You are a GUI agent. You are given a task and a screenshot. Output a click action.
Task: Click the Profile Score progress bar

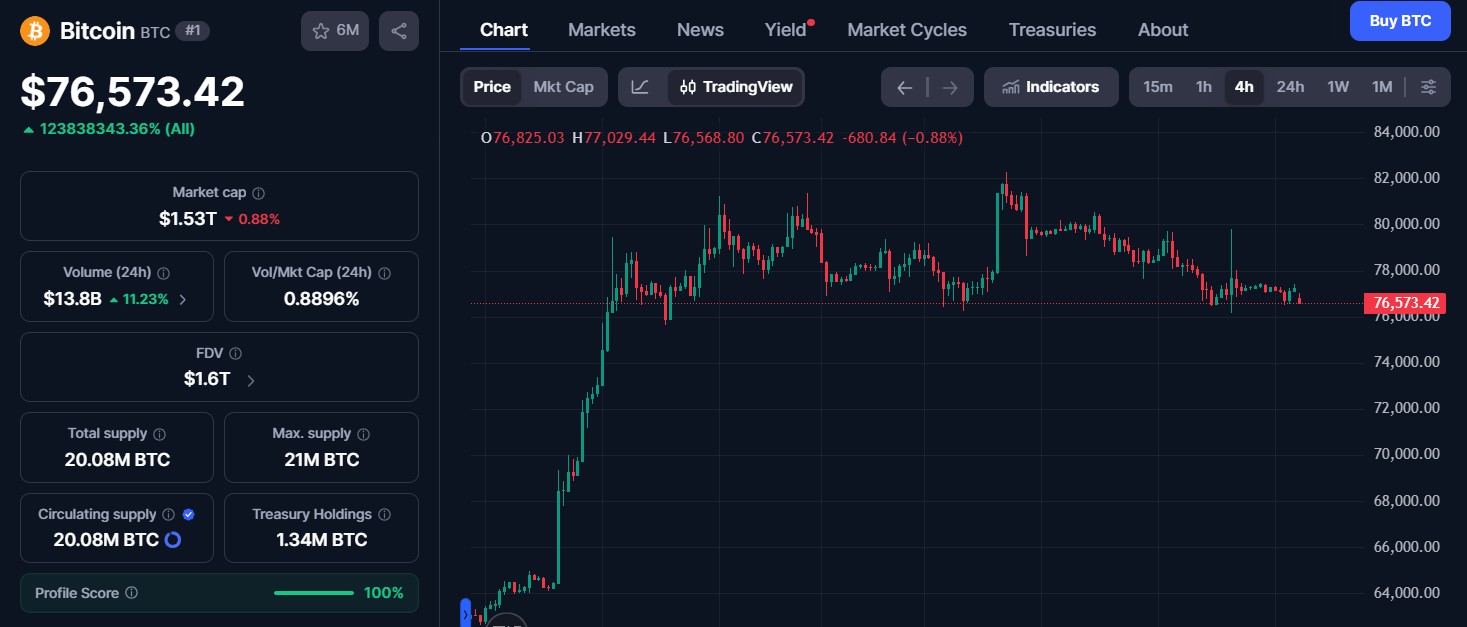(314, 593)
